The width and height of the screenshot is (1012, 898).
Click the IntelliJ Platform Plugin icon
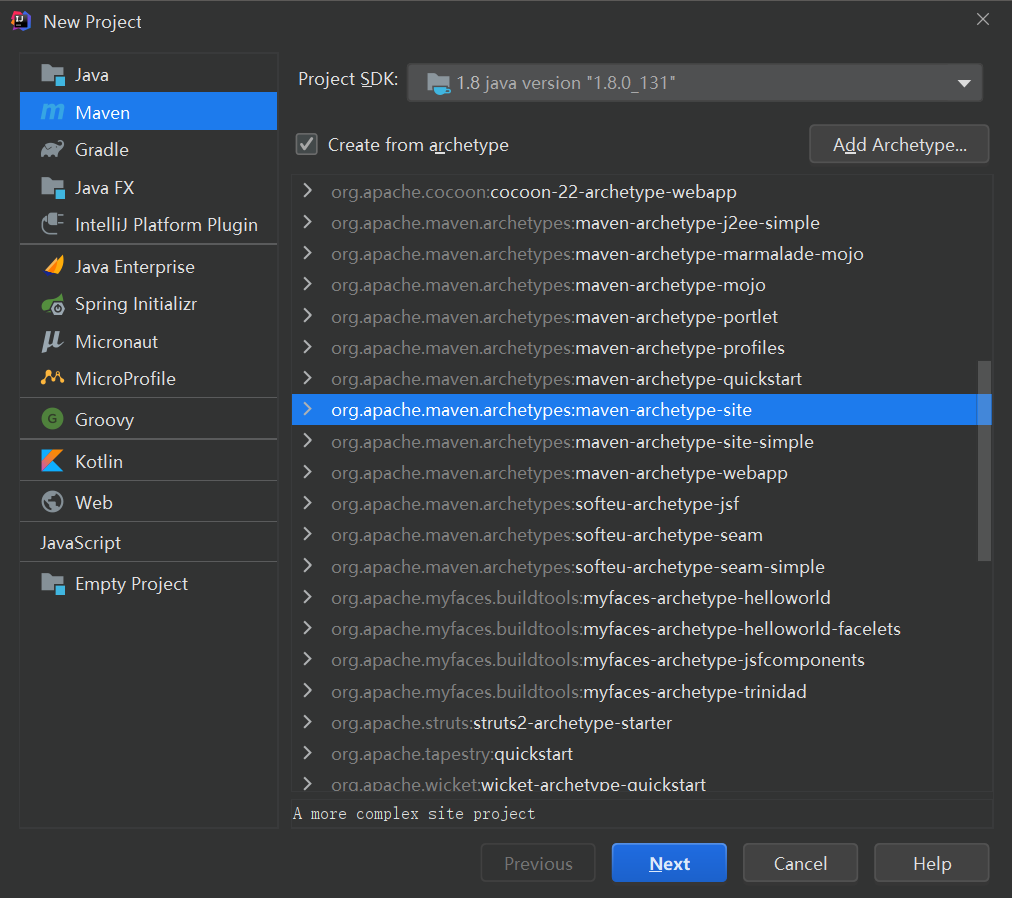tap(53, 224)
